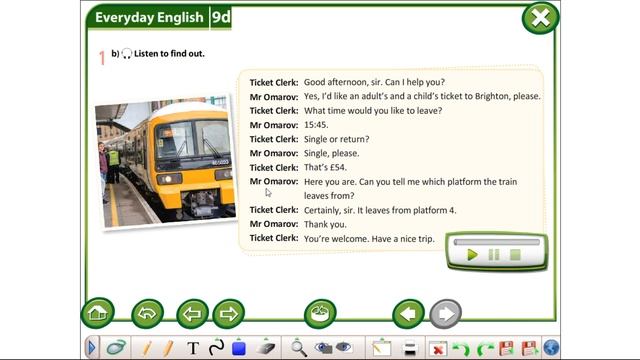
Task: Open the blue color square picker
Action: click(x=239, y=348)
